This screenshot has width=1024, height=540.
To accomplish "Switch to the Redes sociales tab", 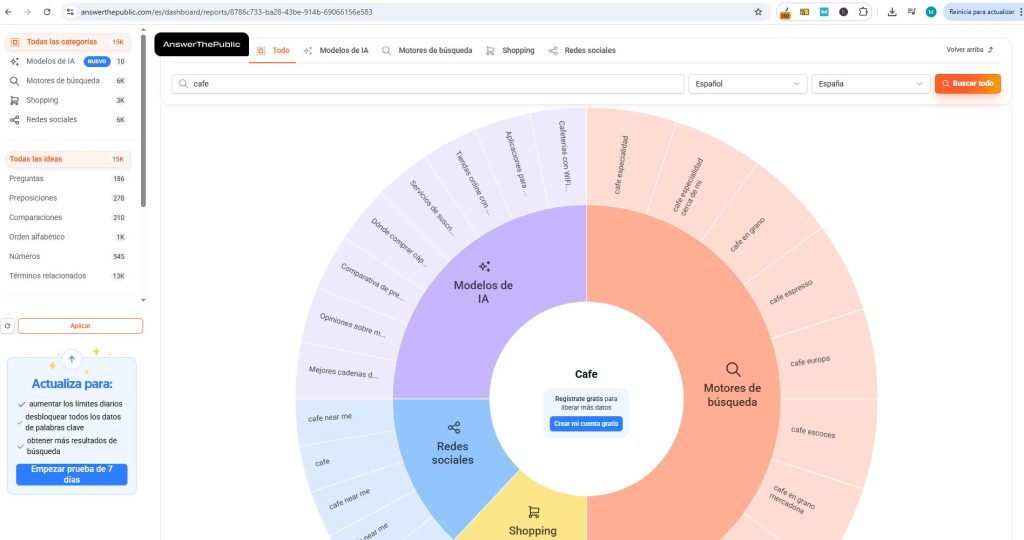I will (x=582, y=50).
